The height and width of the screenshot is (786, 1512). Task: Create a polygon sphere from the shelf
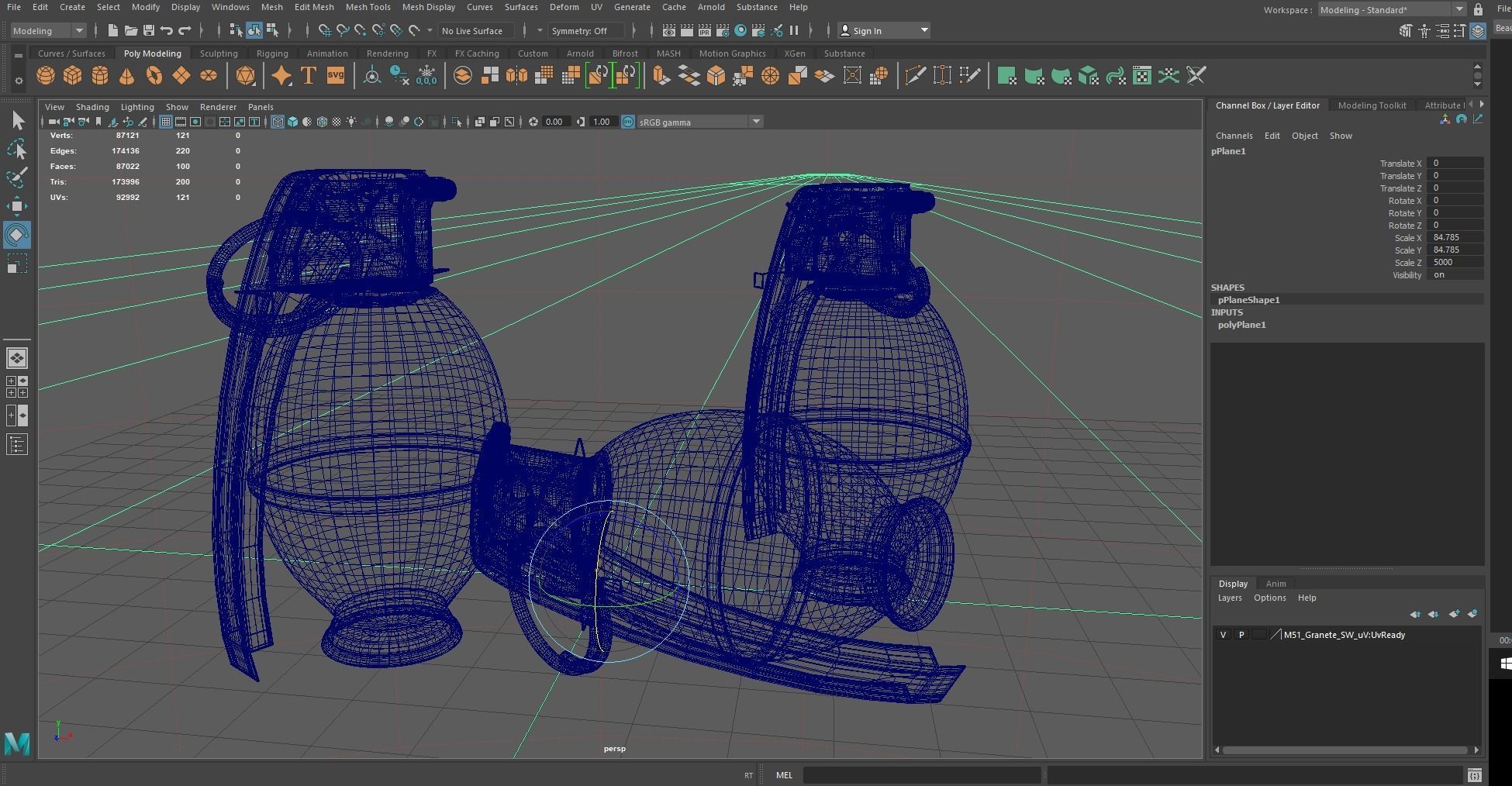coord(46,76)
